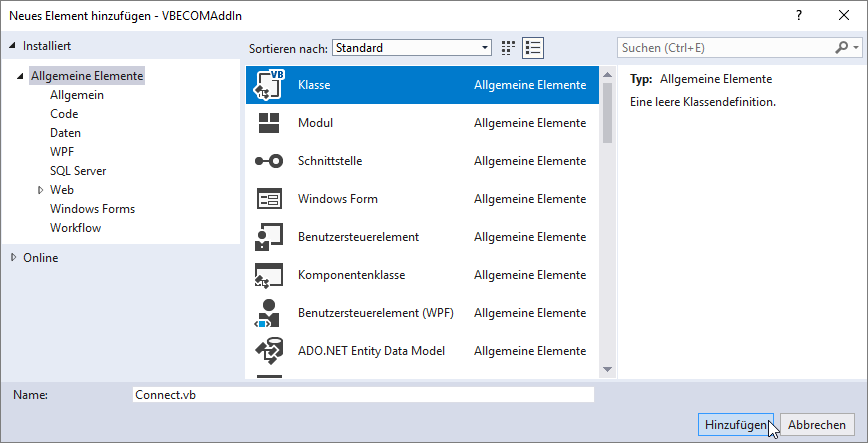868x443 pixels.
Task: Click the template list scroll down arrow
Action: (x=607, y=369)
